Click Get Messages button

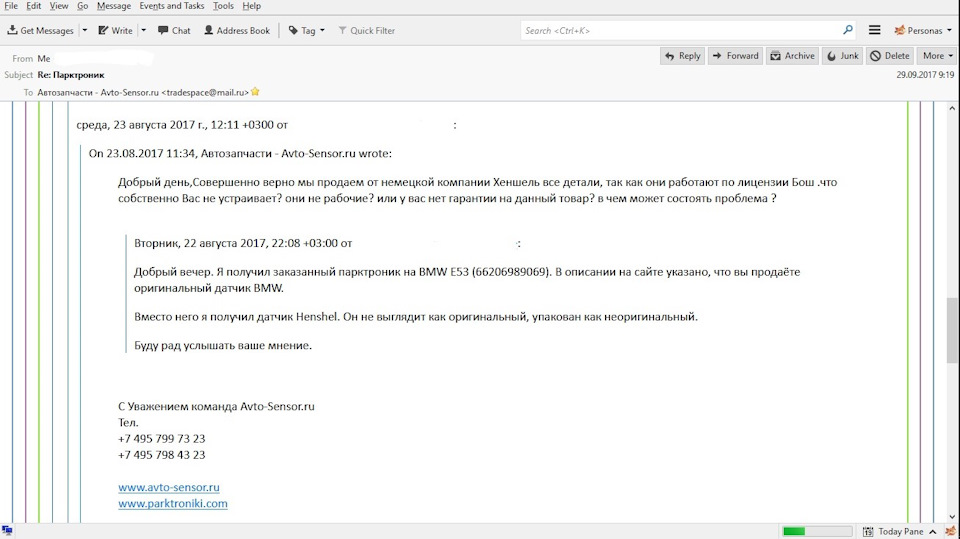tap(40, 31)
